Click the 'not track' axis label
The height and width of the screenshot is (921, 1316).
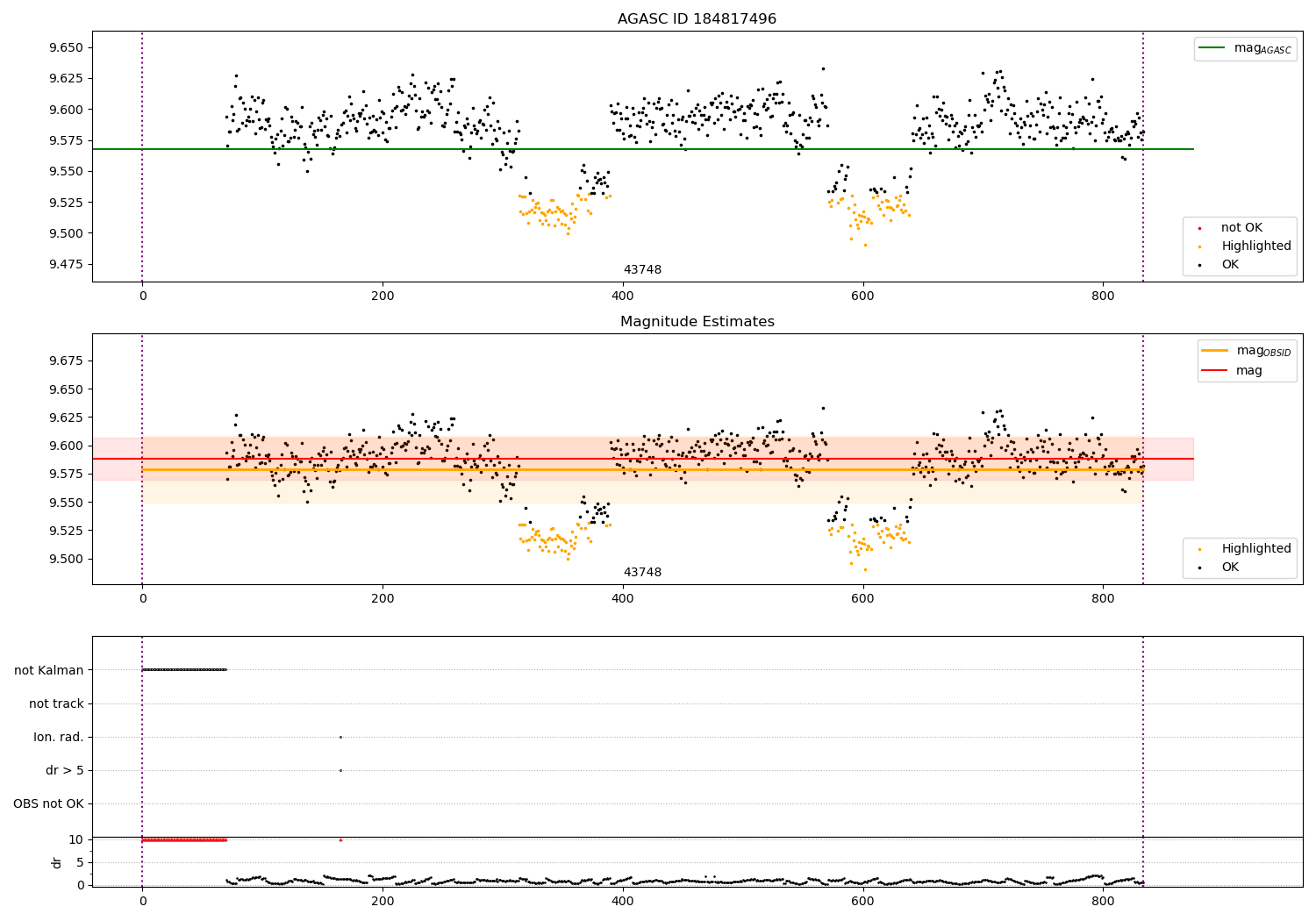pos(56,703)
